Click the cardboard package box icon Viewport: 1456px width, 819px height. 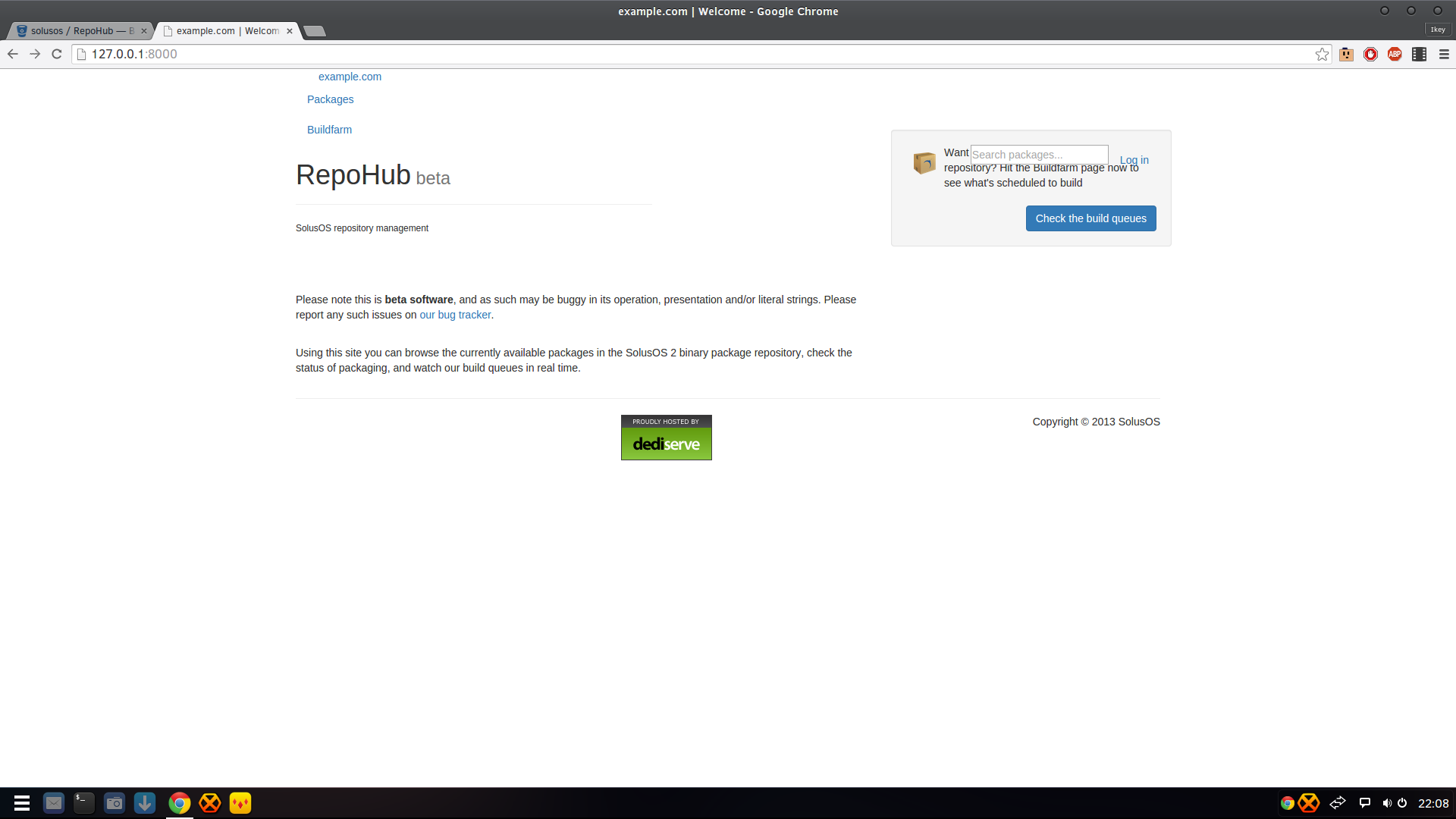924,162
